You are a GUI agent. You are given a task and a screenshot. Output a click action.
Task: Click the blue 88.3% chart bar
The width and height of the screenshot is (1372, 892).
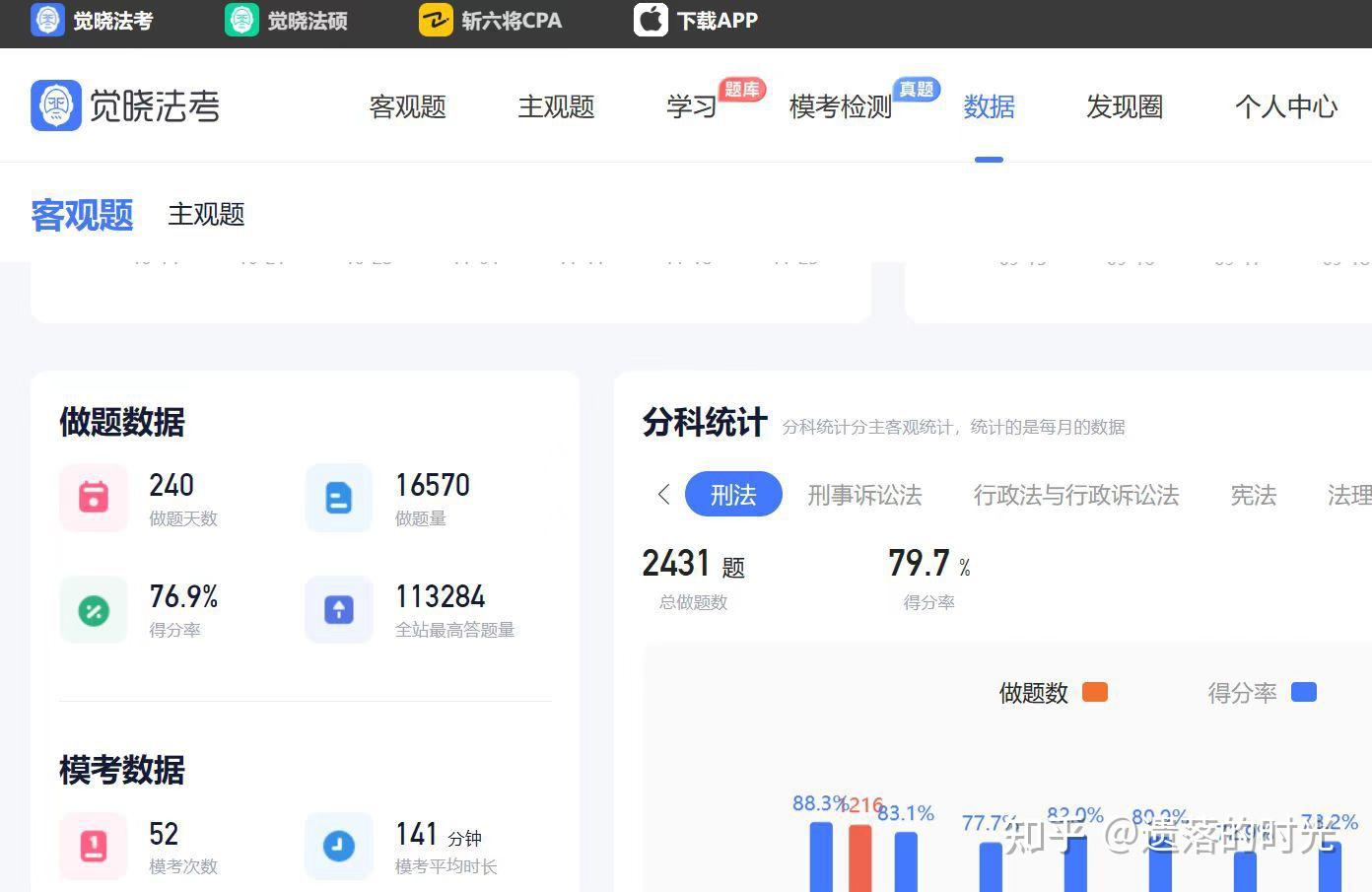point(821,857)
